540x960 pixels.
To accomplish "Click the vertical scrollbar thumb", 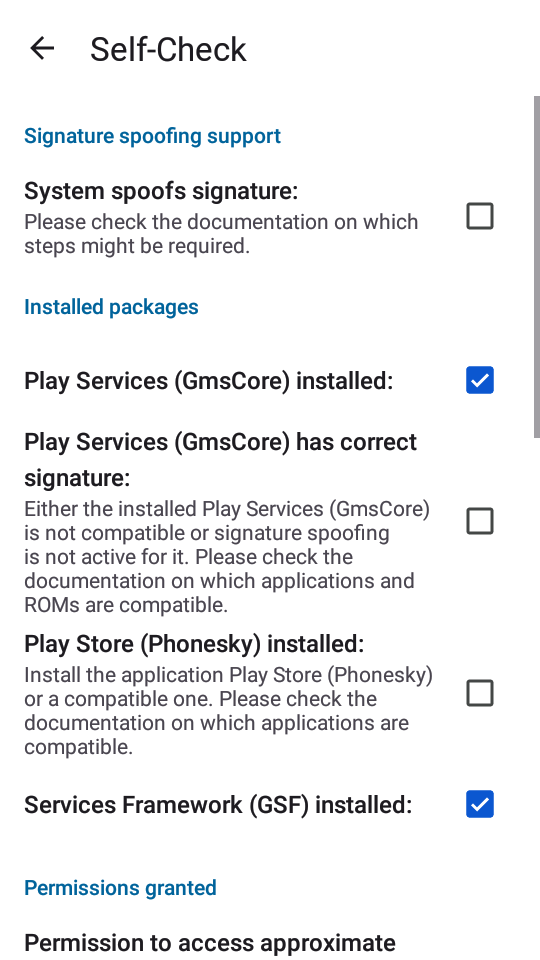I will click(x=536, y=266).
